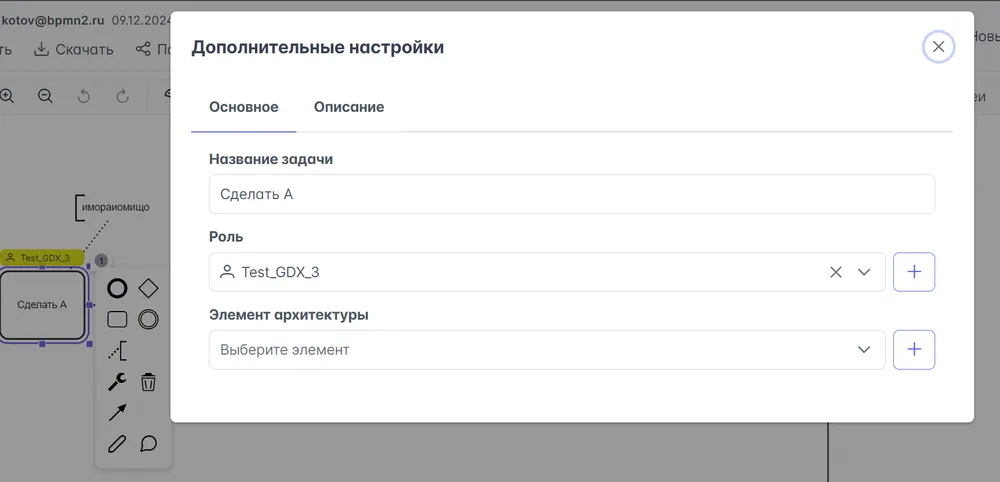This screenshot has height=482, width=1000.
Task: Click the Test_GDX_3 role label on canvas
Action: (x=41, y=258)
